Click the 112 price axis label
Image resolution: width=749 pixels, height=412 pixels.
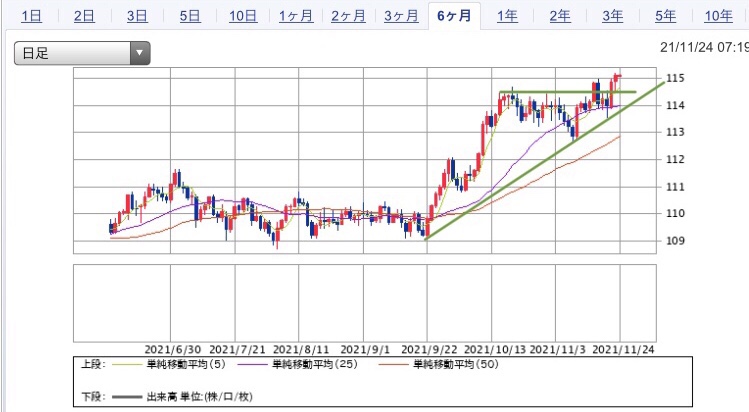675,159
